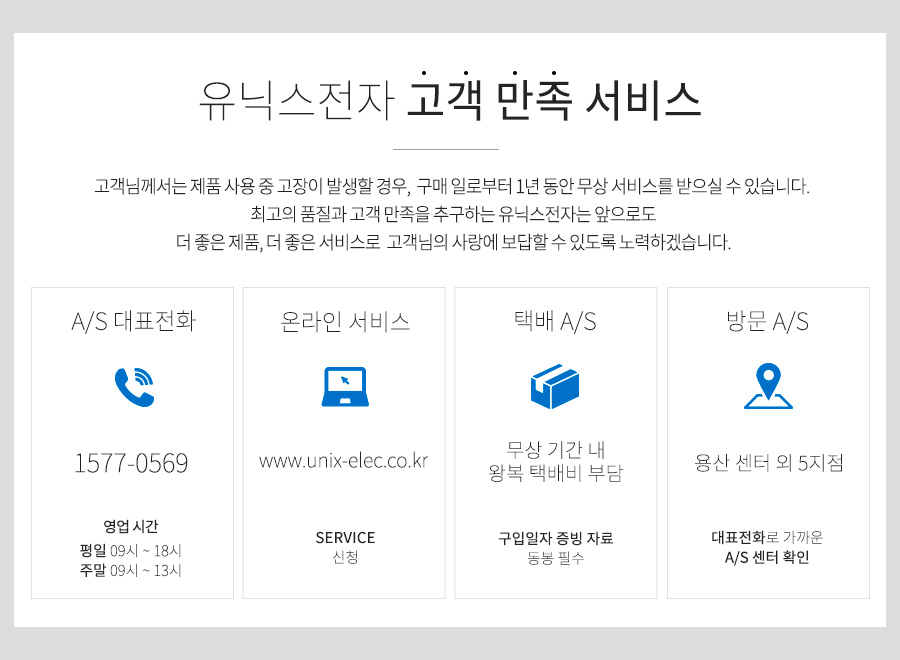
Task: Select the 방문 A/S card heading
Action: 768,322
